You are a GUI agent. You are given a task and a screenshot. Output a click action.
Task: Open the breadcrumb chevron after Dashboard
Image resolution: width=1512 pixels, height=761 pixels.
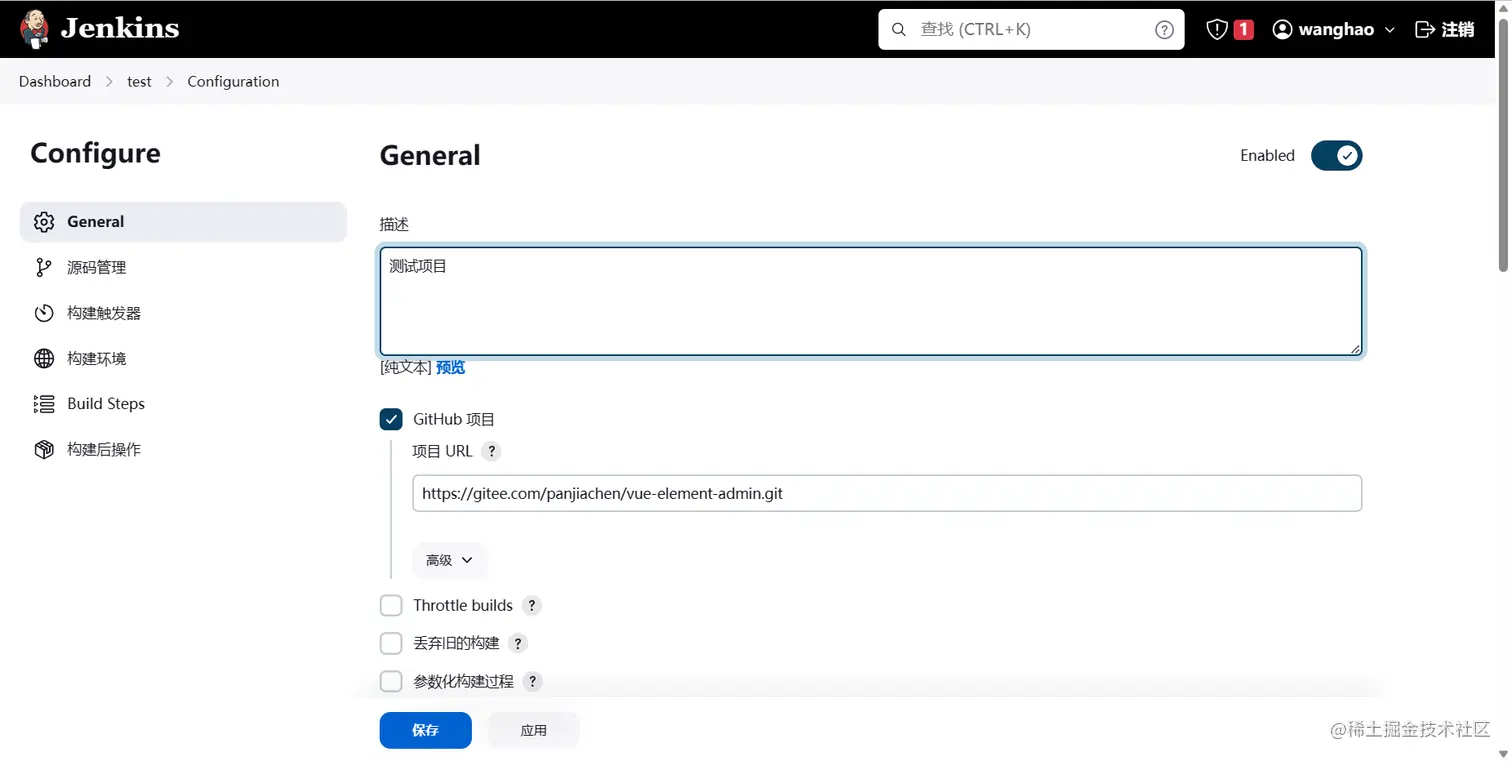(x=110, y=82)
